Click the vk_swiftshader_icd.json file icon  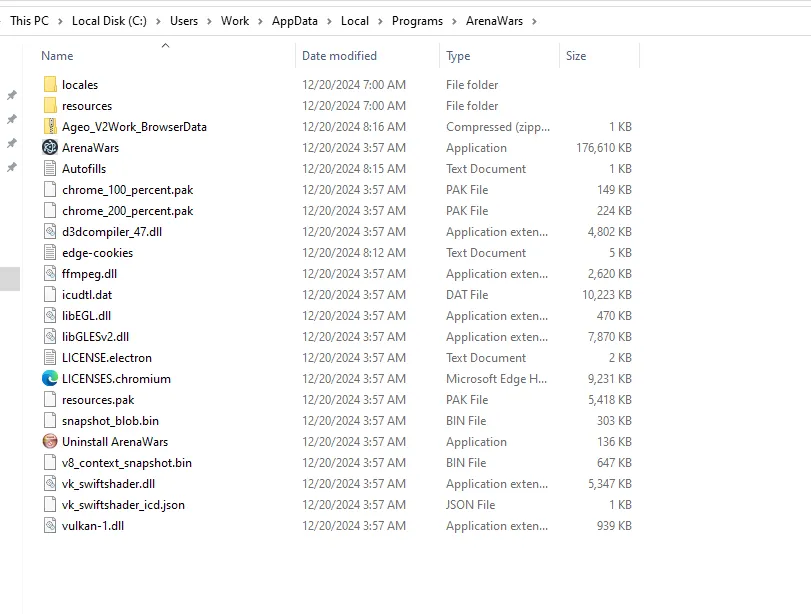pyautogui.click(x=51, y=505)
